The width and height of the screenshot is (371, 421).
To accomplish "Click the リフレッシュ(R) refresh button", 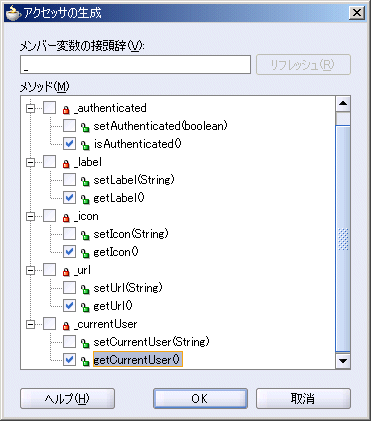I will click(x=303, y=64).
